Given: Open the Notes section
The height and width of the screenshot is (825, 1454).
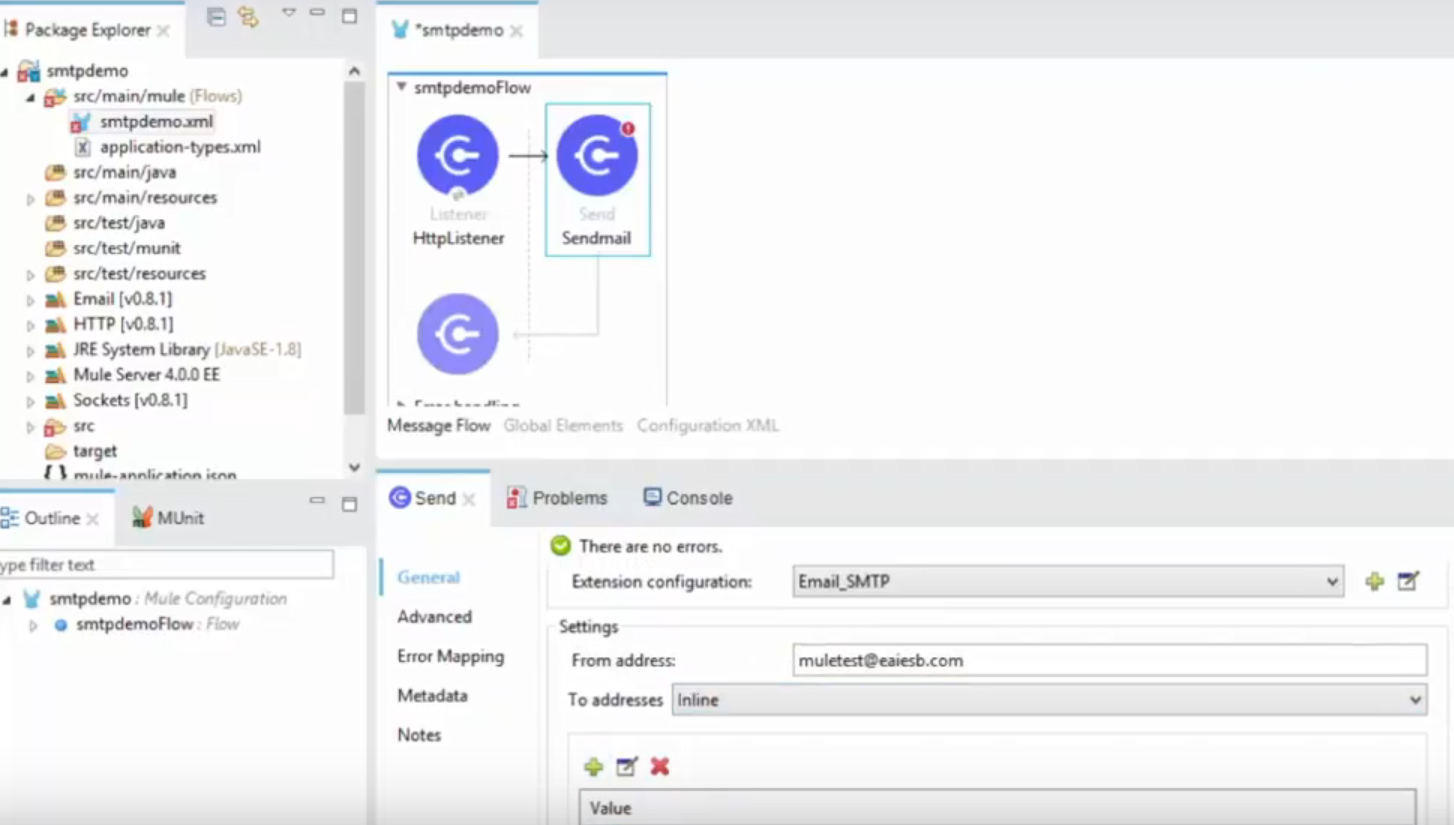Looking at the screenshot, I should coord(419,735).
